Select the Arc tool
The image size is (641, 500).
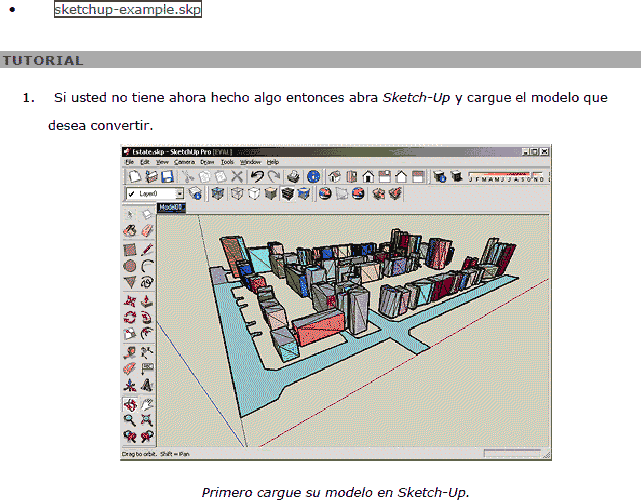(147, 266)
